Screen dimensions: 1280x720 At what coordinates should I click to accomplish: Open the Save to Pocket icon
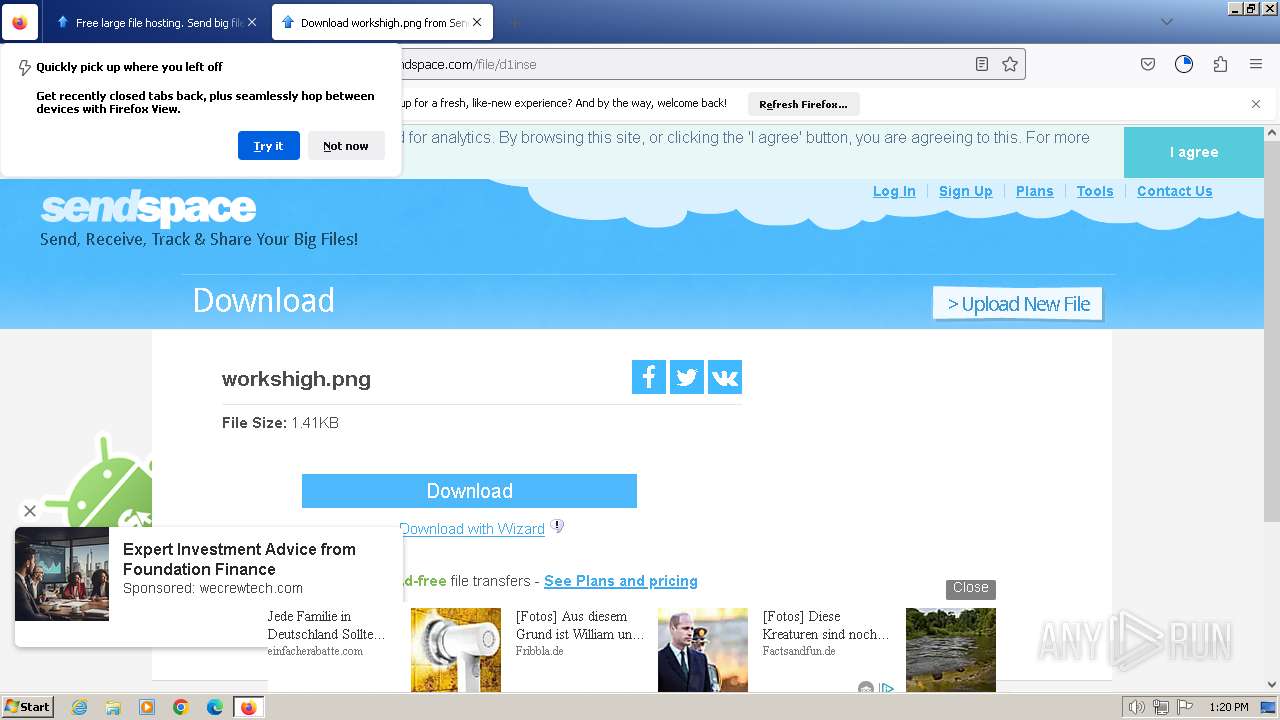[1148, 64]
